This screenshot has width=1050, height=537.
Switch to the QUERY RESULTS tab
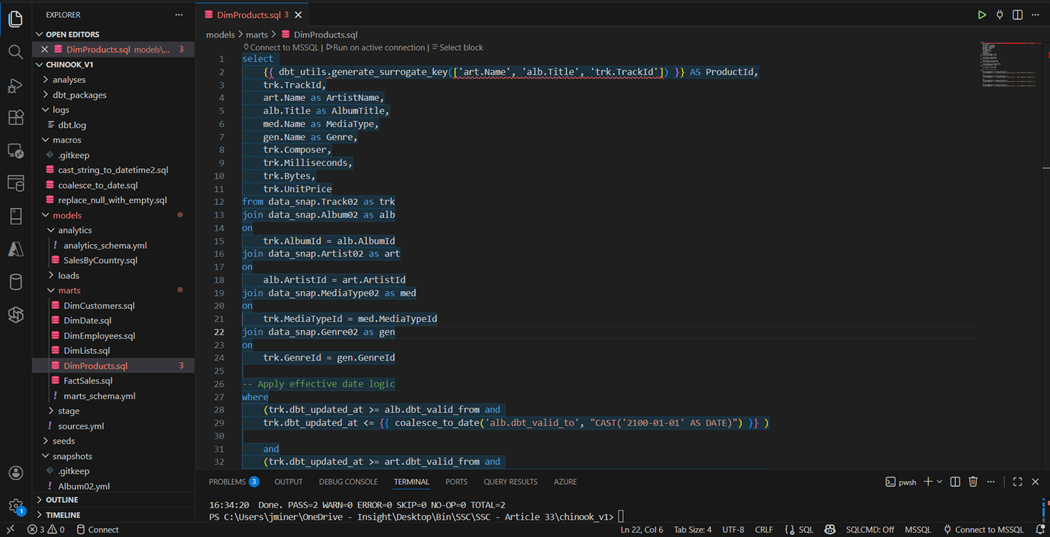coord(510,482)
